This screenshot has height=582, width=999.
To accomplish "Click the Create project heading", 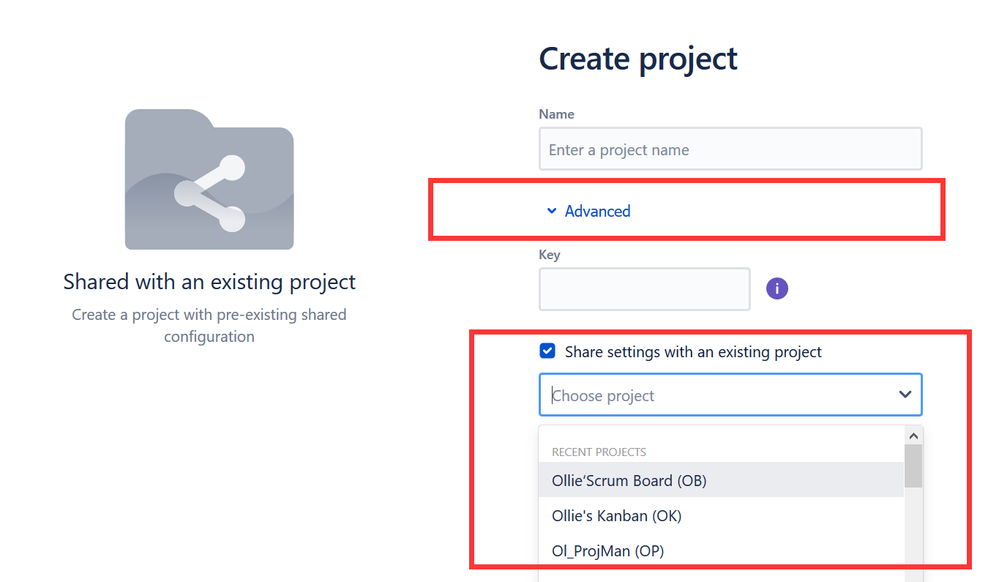I will (638, 59).
